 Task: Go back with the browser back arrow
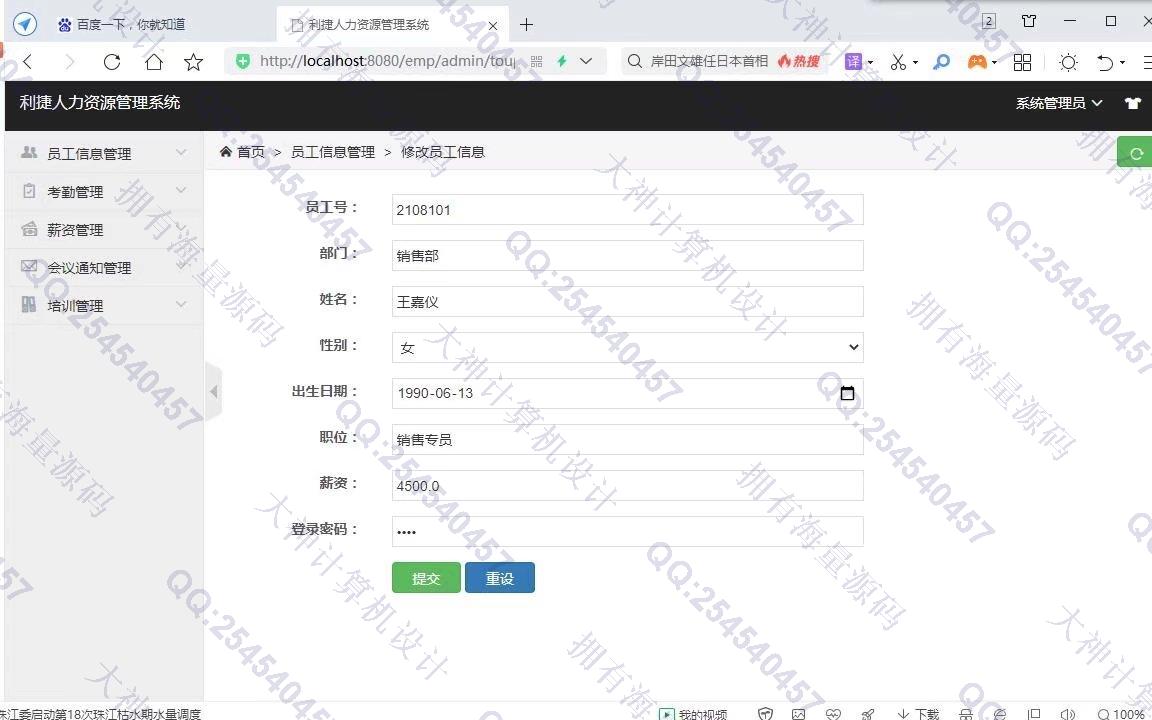pyautogui.click(x=28, y=62)
